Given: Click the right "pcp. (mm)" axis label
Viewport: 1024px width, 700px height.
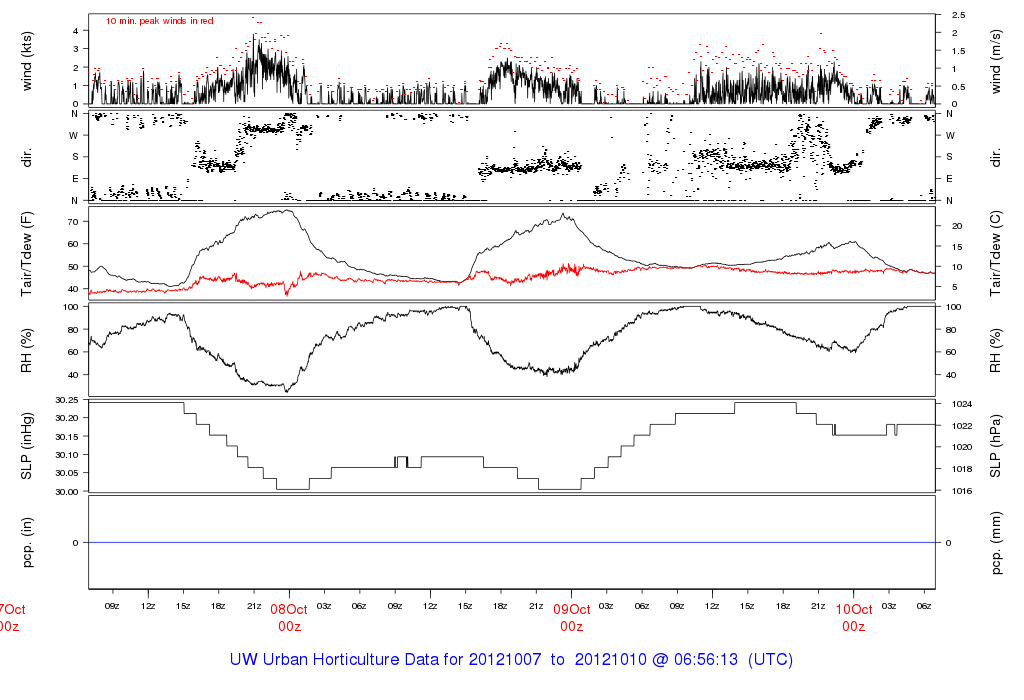Looking at the screenshot, I should pyautogui.click(x=995, y=543).
